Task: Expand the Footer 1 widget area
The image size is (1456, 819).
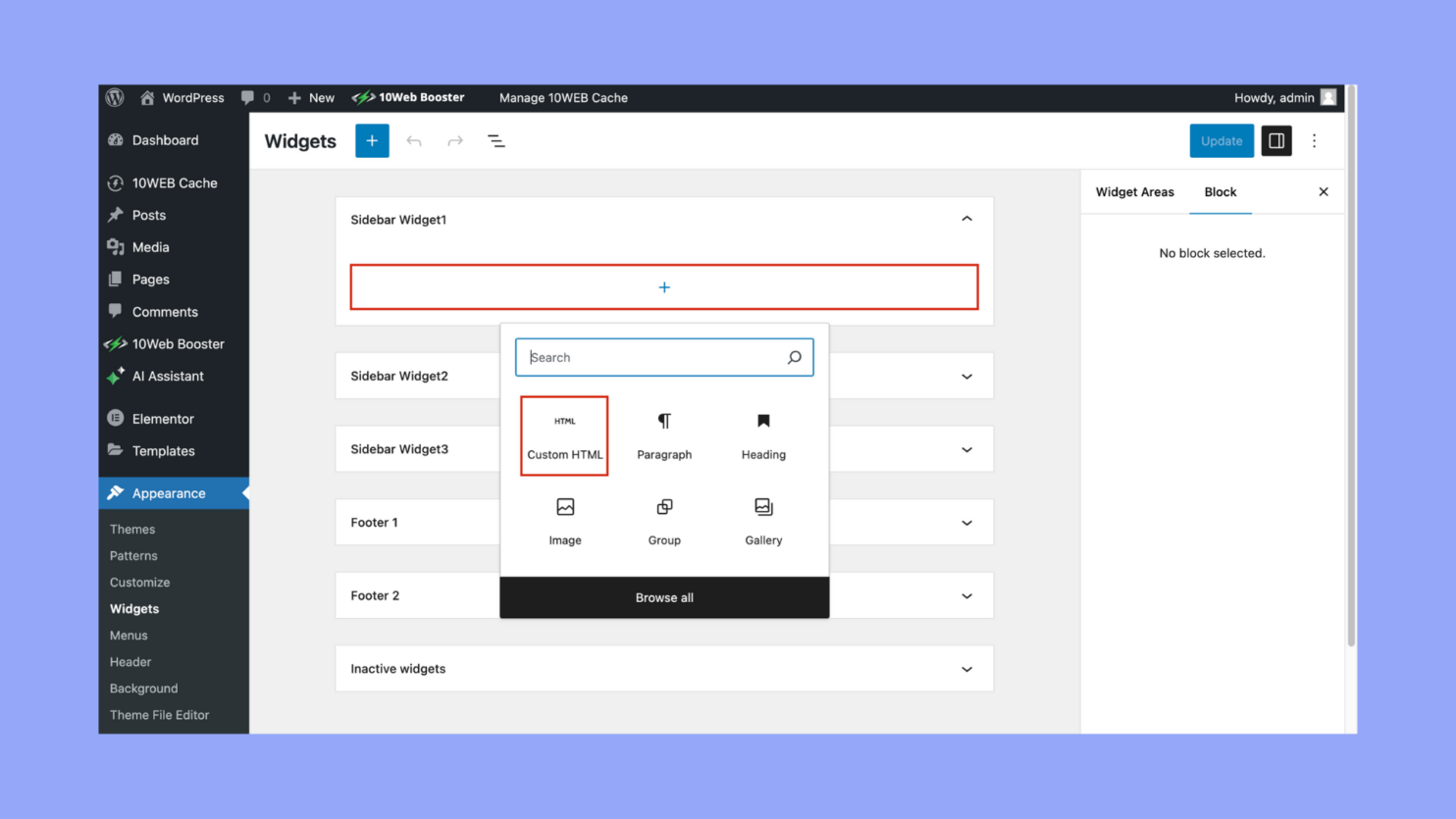Action: (966, 522)
